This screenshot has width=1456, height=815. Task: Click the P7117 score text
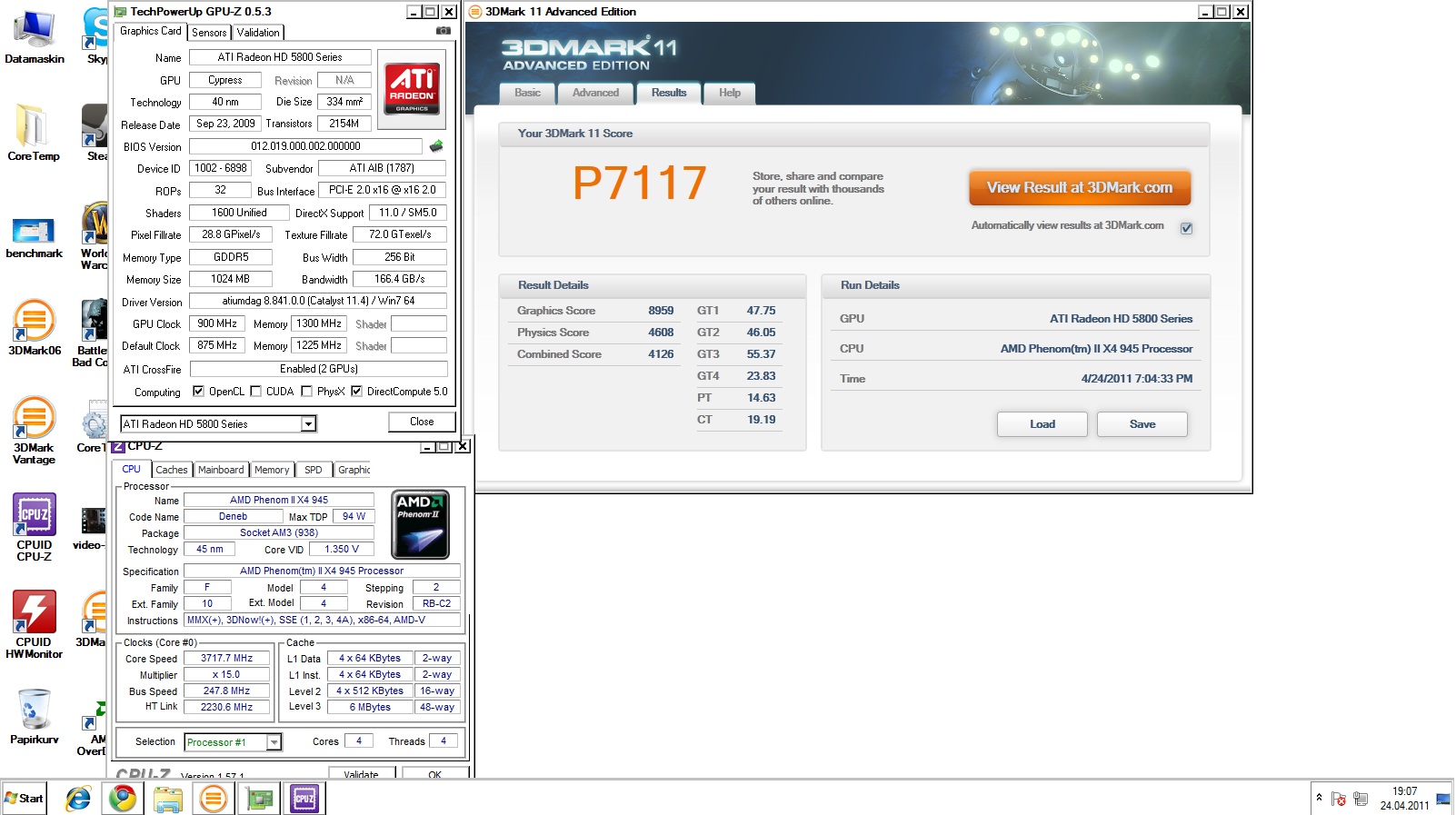pos(639,184)
